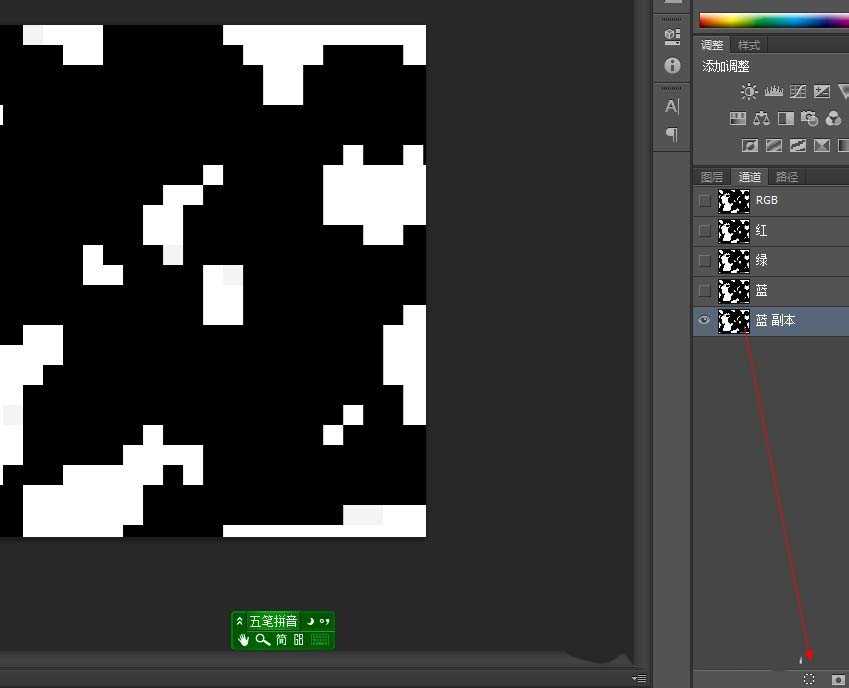
Task: Open the panel flyout menu at bottom
Action: pyautogui.click(x=639, y=679)
